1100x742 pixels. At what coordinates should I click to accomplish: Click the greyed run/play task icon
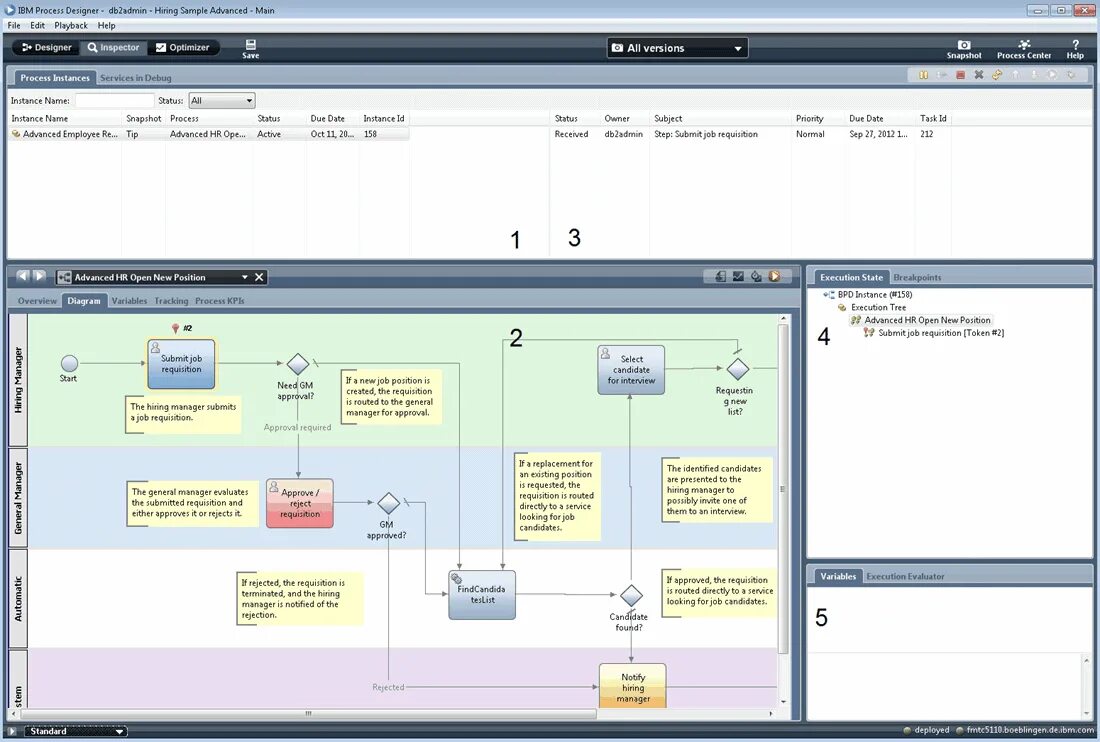1052,75
